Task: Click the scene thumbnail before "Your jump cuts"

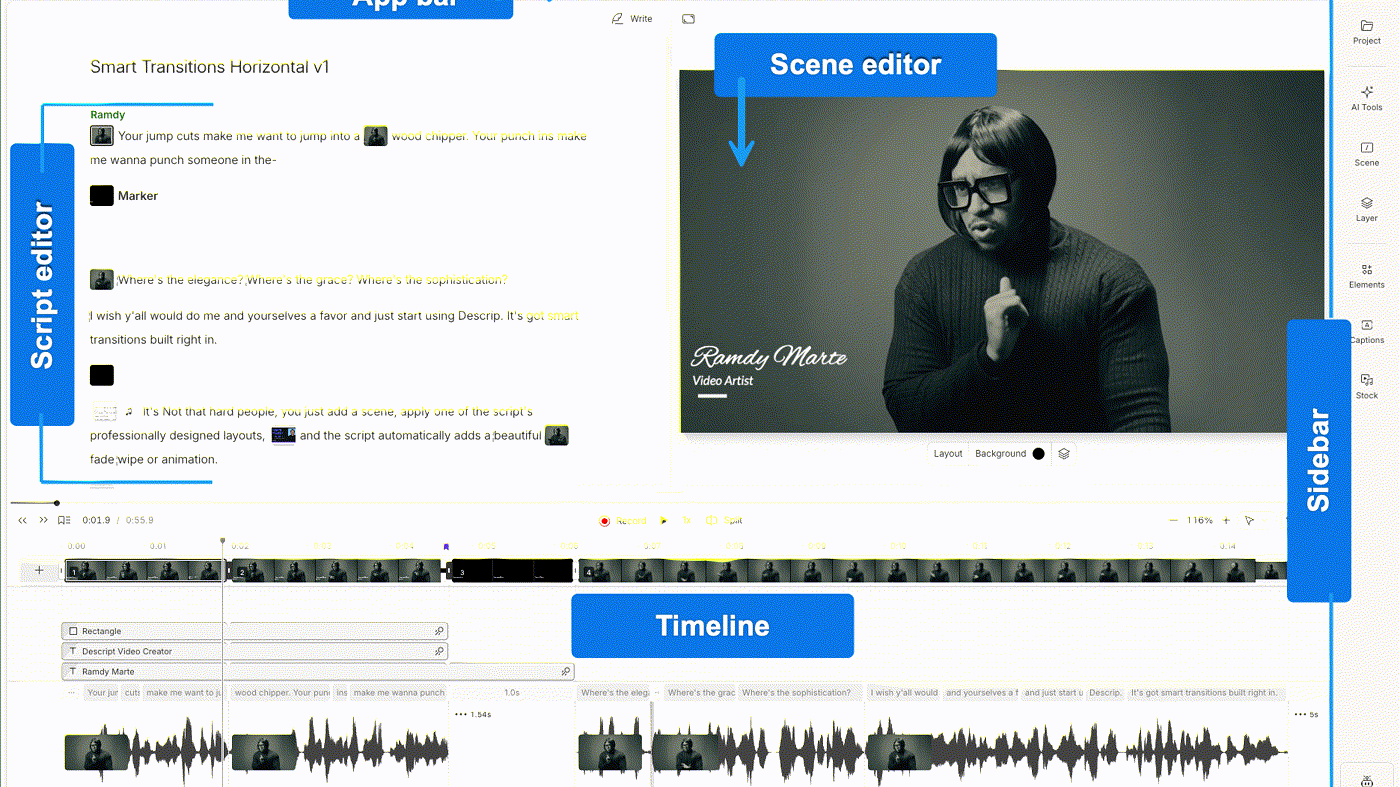Action: [102, 136]
